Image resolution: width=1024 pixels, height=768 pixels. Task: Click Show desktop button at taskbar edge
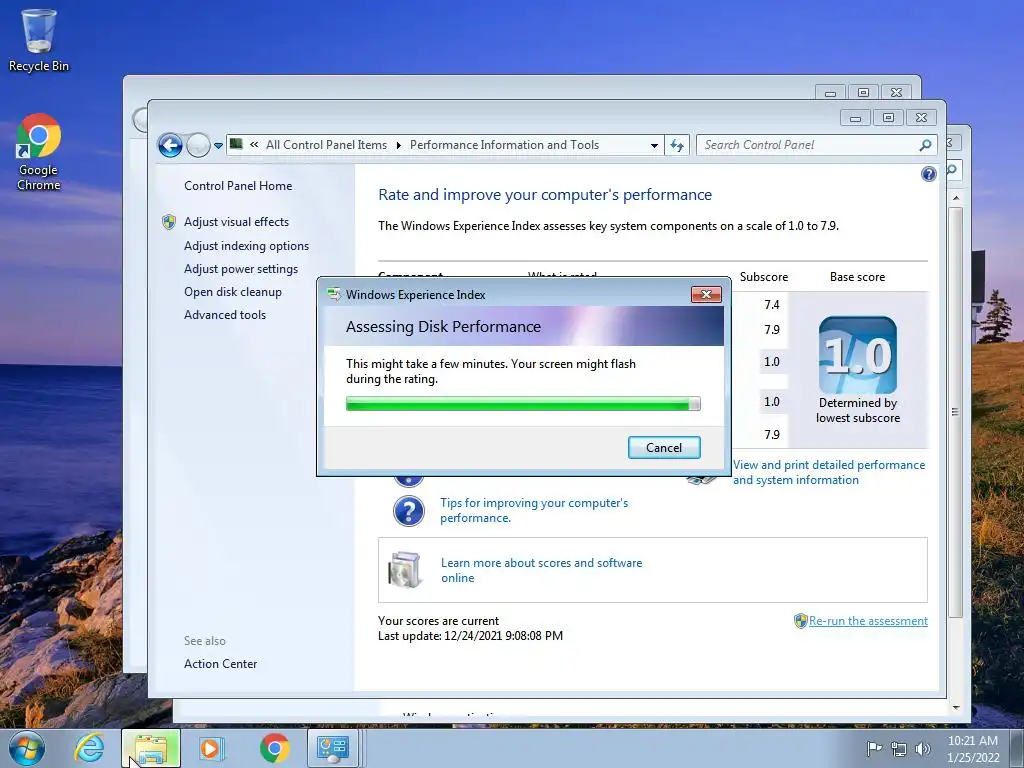(1017, 748)
